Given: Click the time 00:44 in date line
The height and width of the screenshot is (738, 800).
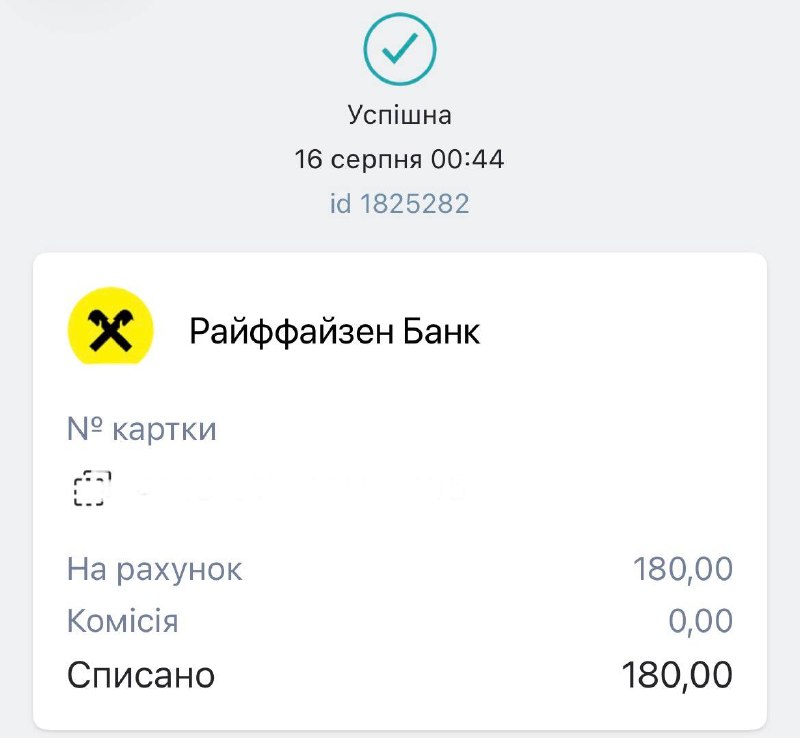Looking at the screenshot, I should pos(467,159).
